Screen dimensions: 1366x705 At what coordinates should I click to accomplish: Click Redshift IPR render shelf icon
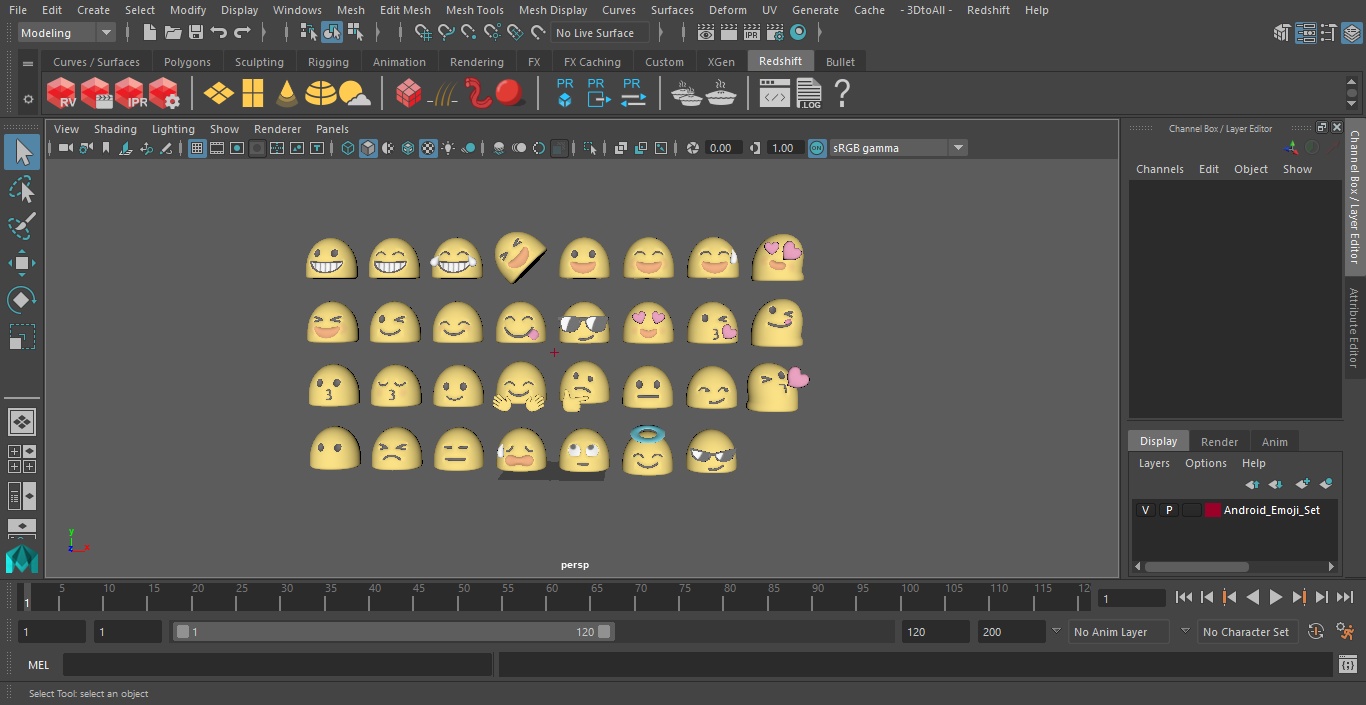(130, 94)
